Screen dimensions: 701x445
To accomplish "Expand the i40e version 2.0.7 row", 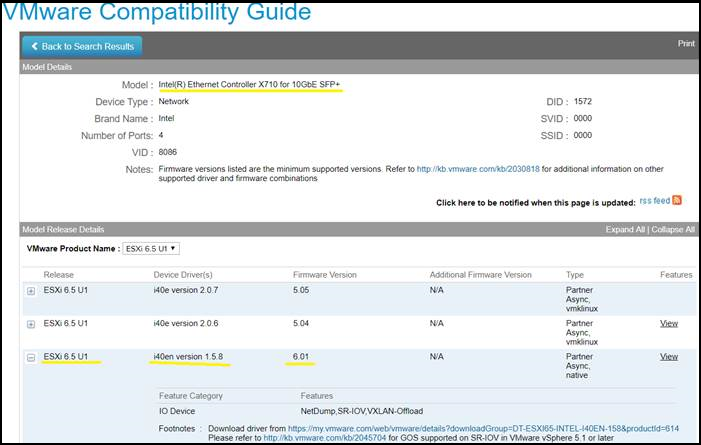I will click(x=31, y=291).
